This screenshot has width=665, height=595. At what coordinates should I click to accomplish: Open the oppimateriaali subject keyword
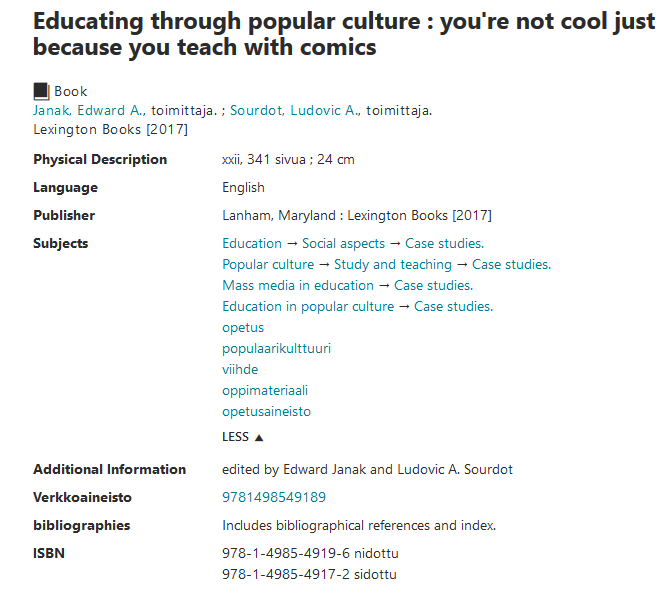tap(265, 391)
